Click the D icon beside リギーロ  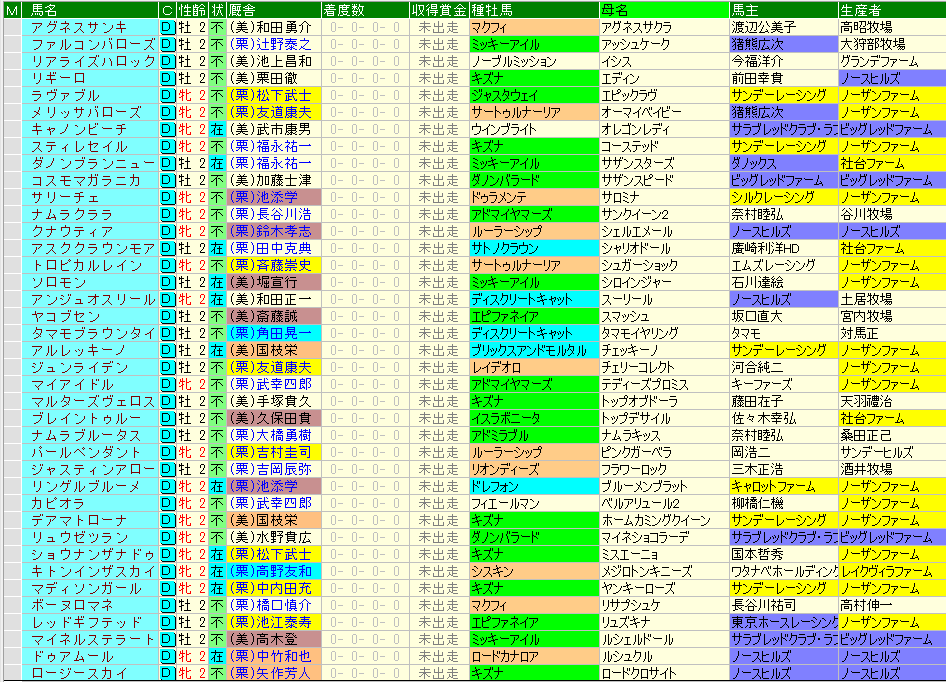tap(168, 78)
